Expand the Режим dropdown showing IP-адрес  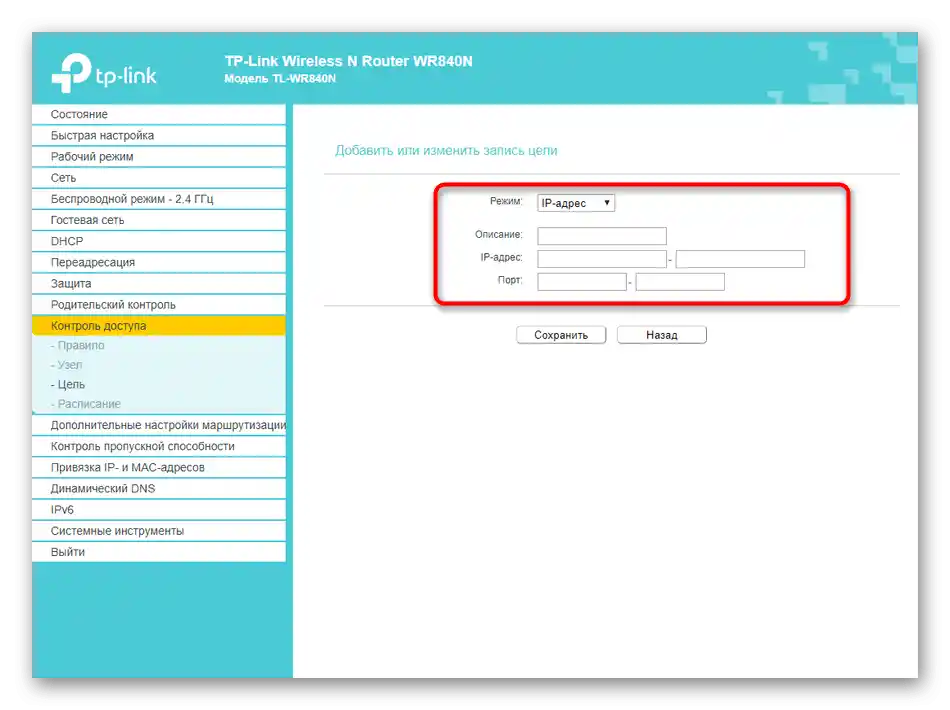click(576, 203)
